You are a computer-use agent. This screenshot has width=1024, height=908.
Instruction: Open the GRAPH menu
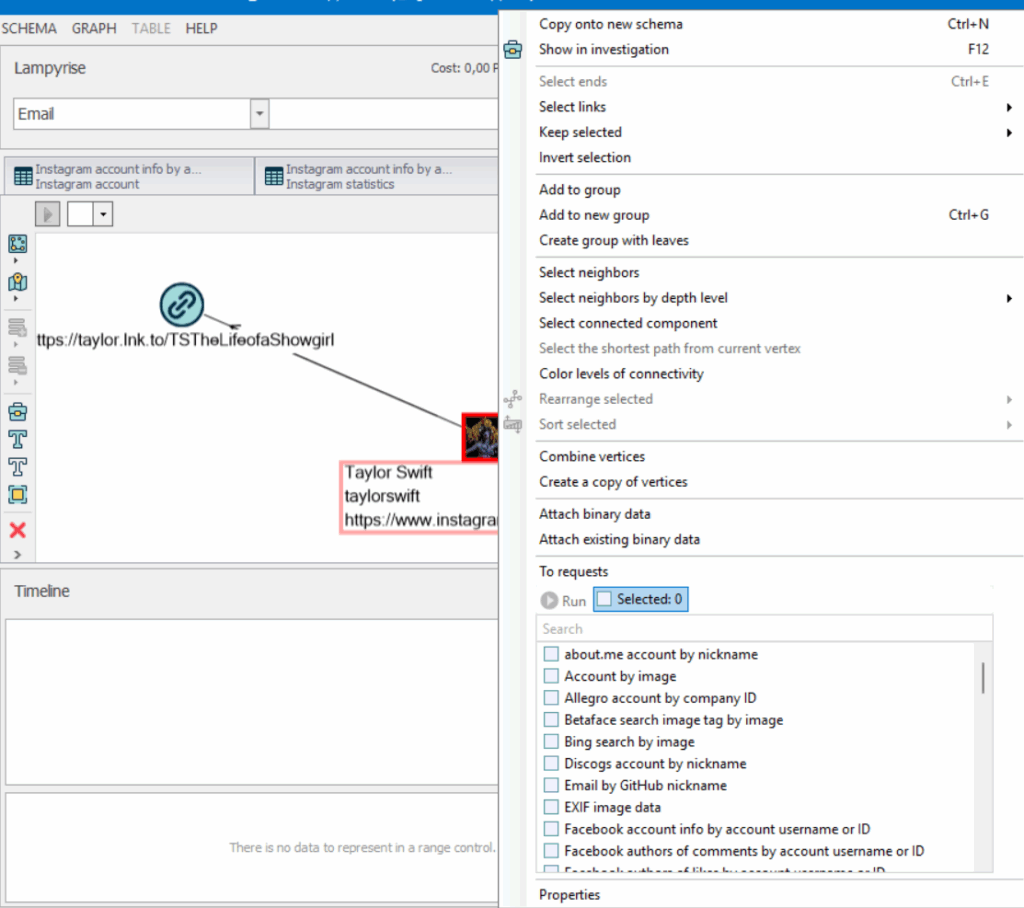point(94,28)
